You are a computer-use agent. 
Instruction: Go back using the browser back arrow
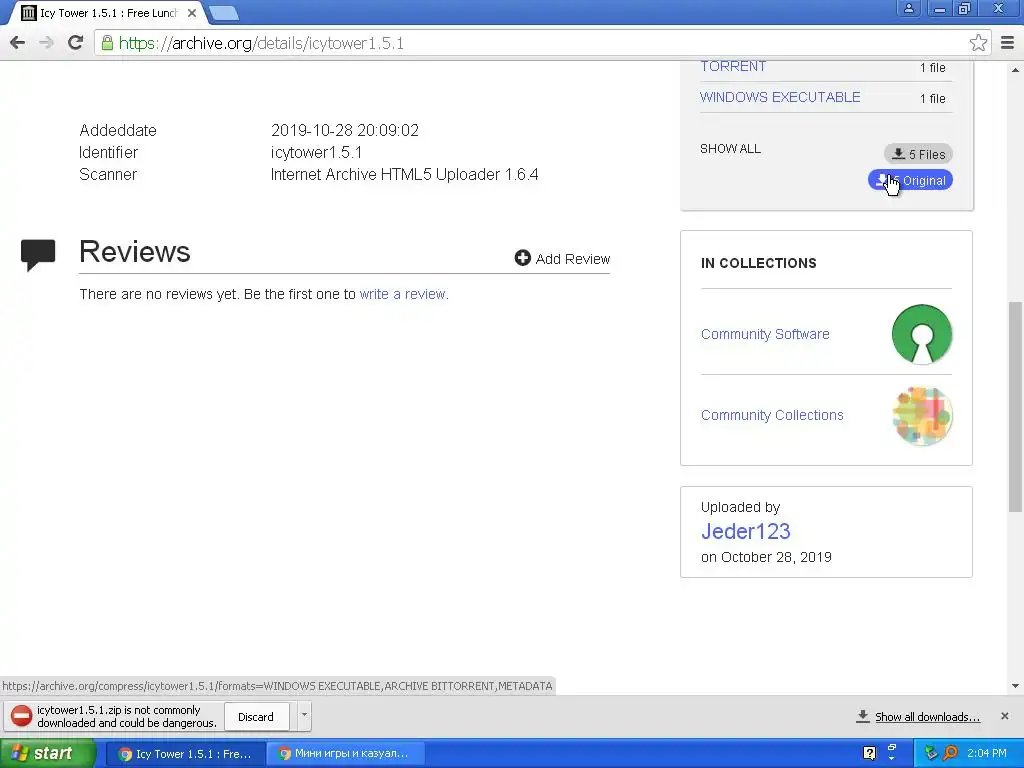tap(18, 43)
